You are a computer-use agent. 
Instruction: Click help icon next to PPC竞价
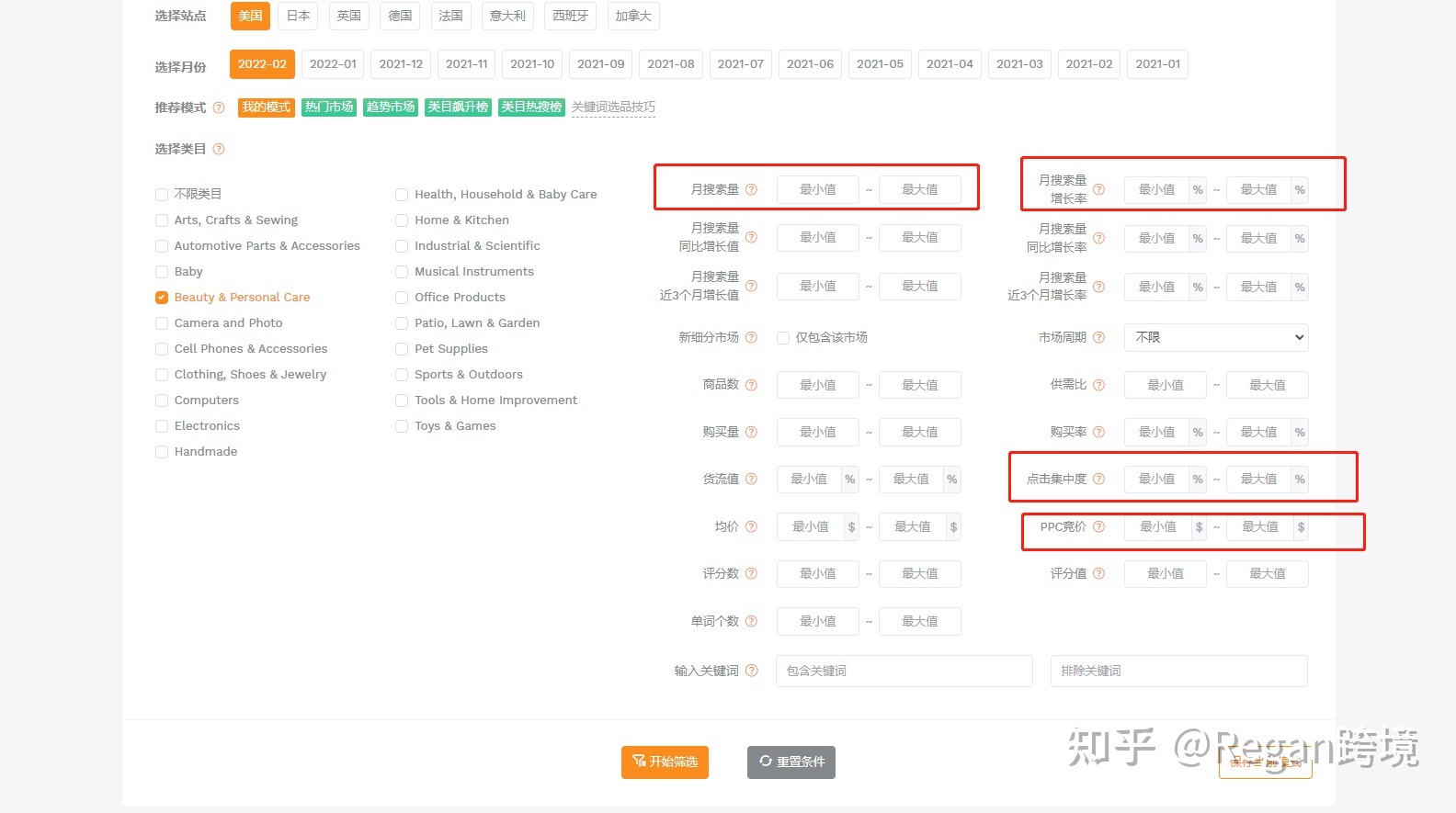point(1098,526)
